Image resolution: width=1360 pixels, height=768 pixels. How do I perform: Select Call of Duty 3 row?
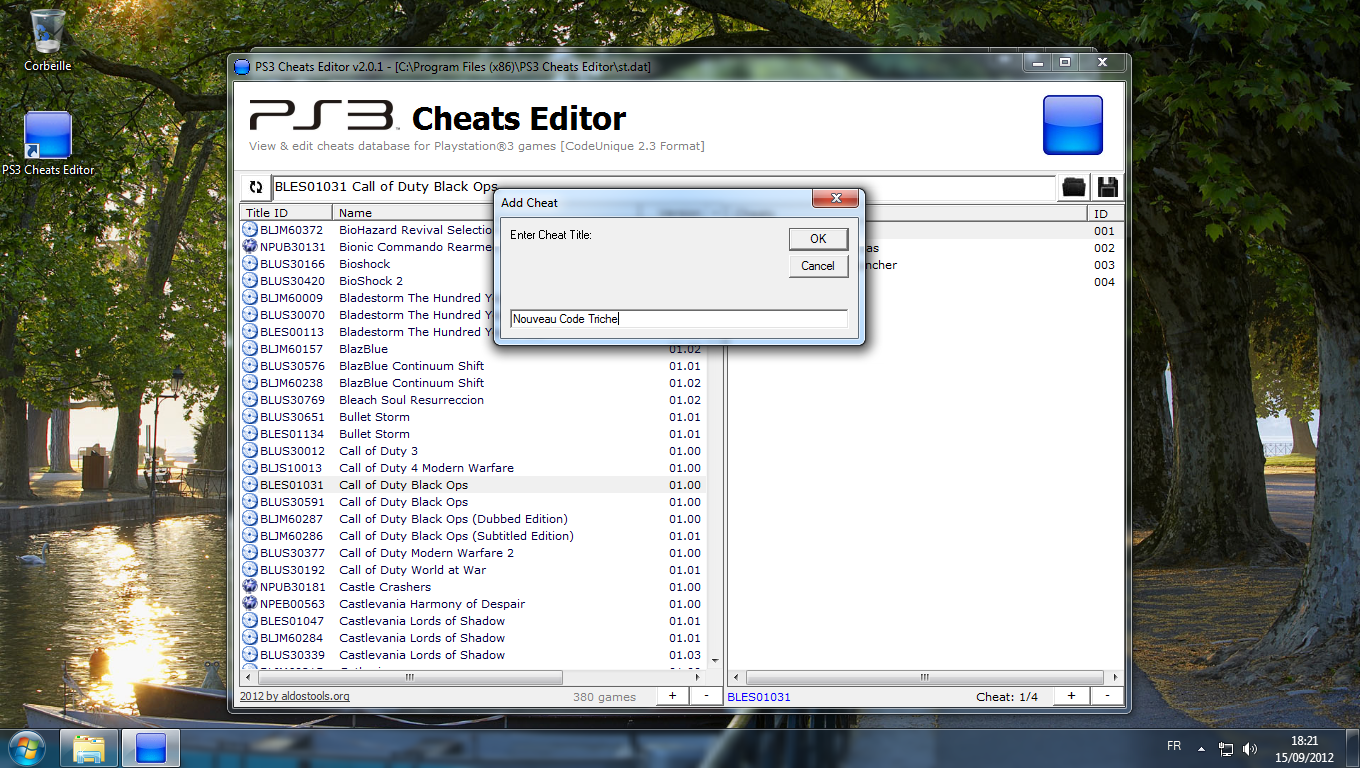tap(473, 451)
